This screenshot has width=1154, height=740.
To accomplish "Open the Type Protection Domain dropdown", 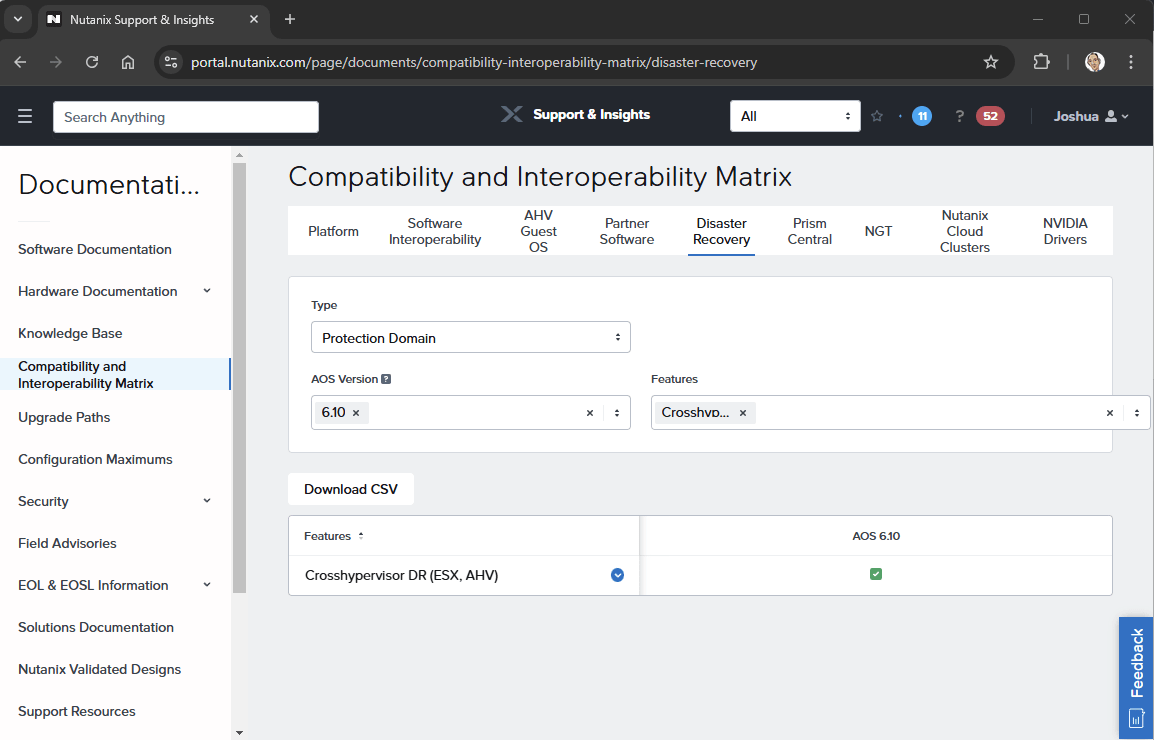I will tap(471, 337).
